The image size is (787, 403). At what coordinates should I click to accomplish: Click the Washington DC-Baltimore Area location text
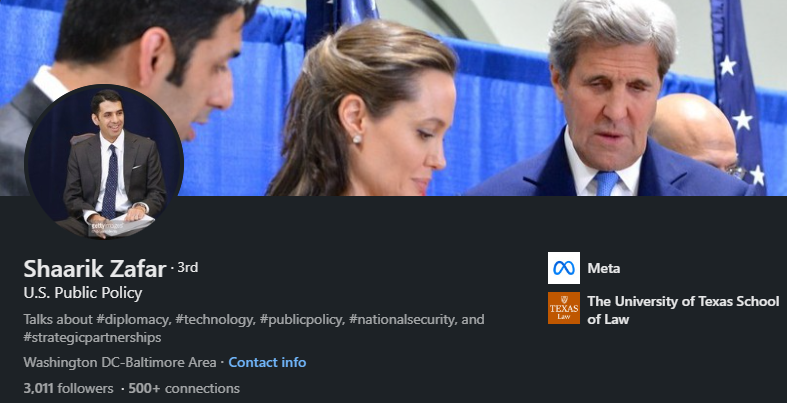(119, 362)
